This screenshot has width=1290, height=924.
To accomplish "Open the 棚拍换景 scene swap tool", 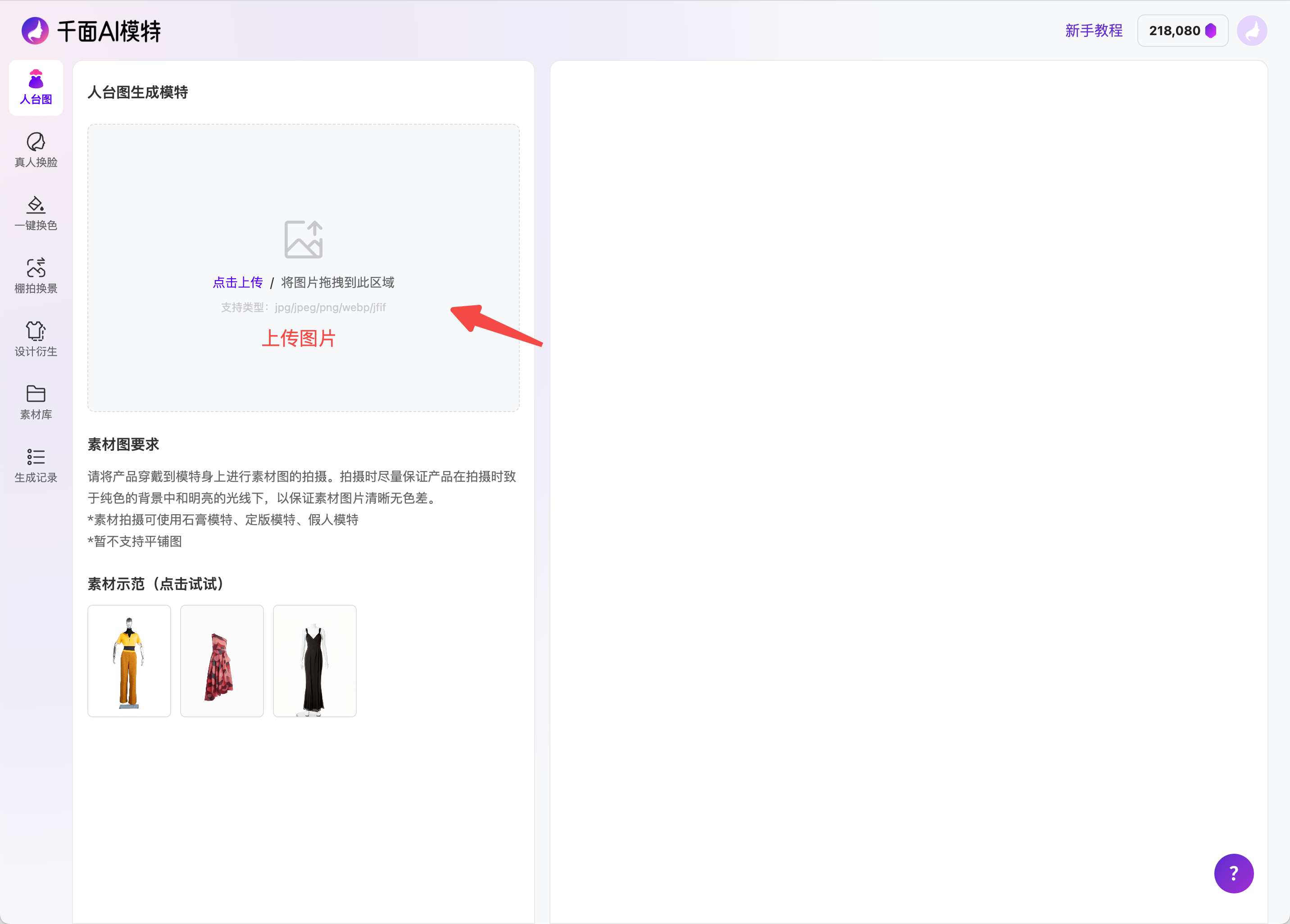I will 36,276.
